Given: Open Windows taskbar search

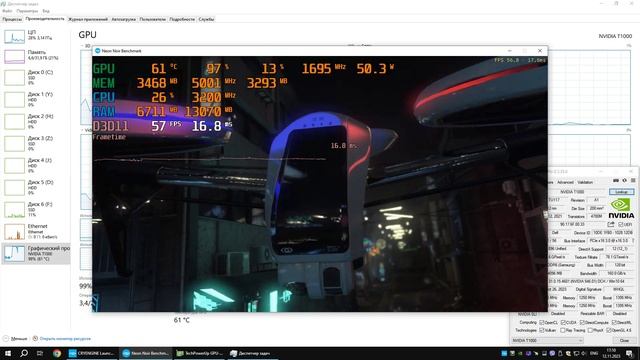Looking at the screenshot, I should click(24, 353).
